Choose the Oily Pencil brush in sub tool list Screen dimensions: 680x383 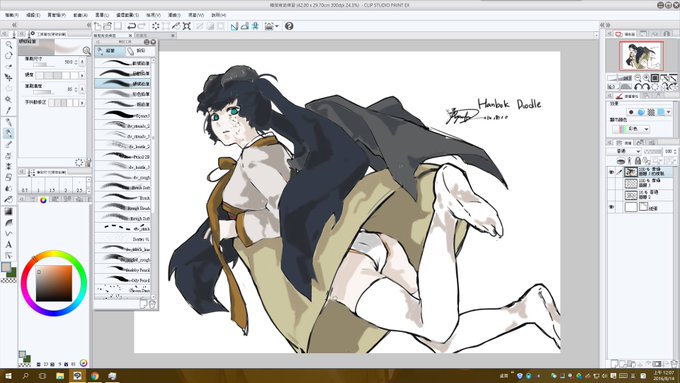(x=123, y=280)
